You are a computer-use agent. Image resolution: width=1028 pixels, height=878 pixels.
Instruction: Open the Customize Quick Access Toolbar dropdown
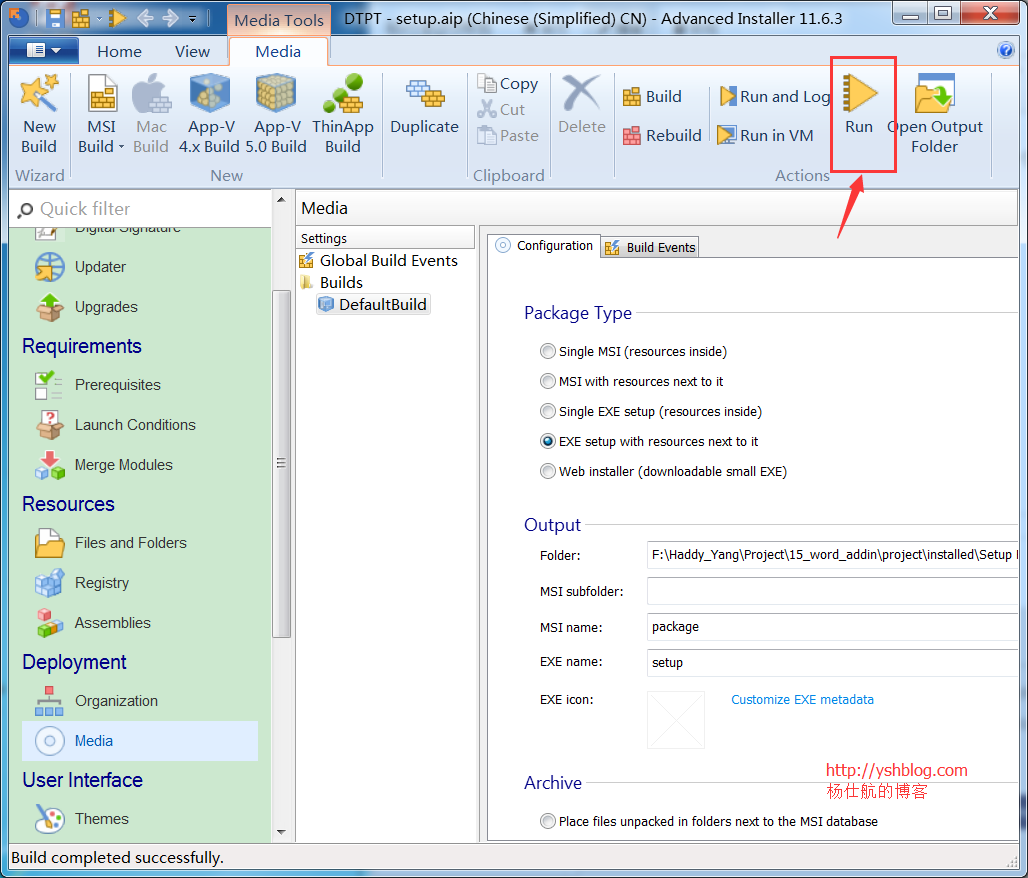pos(192,18)
